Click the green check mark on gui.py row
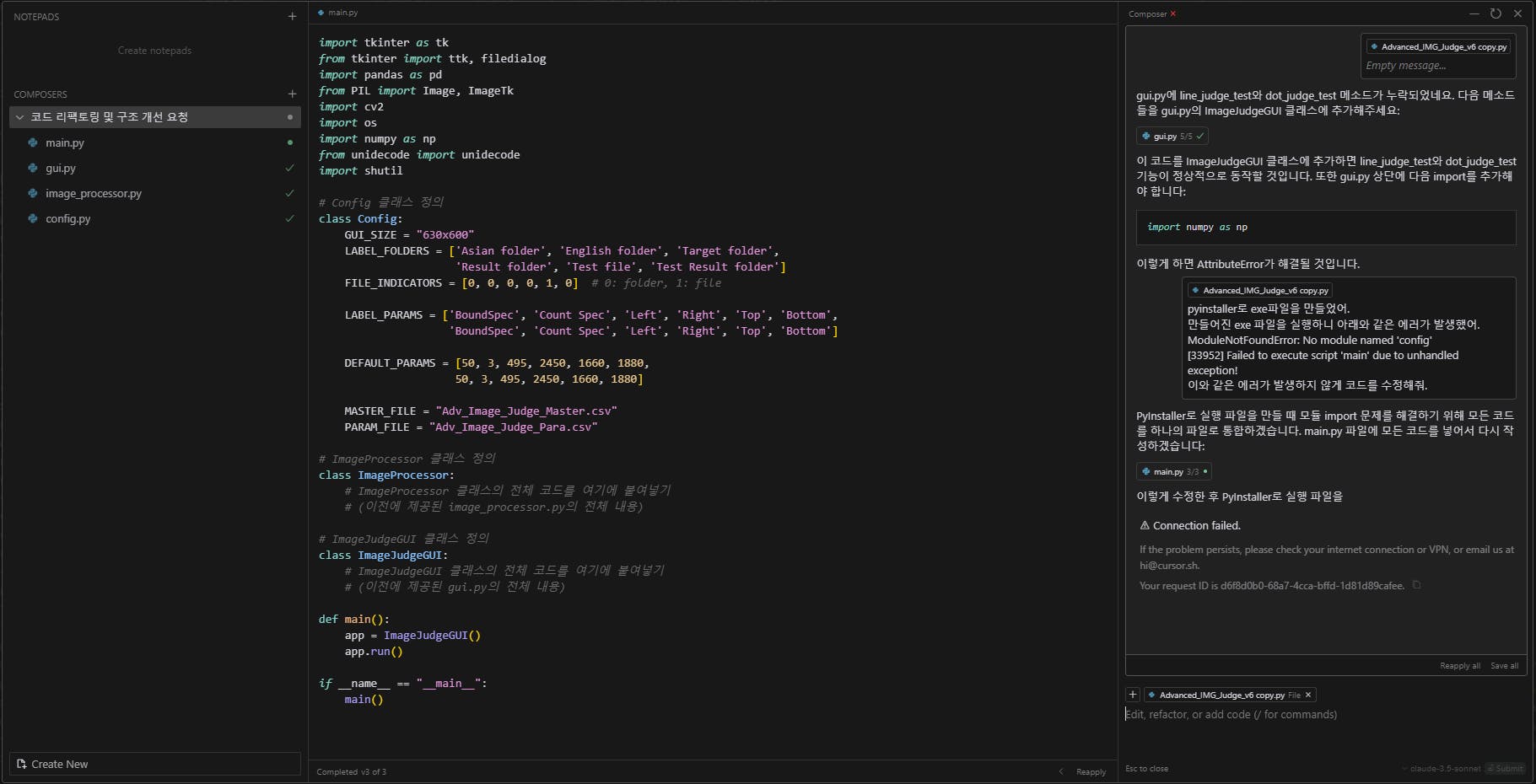 (x=290, y=168)
